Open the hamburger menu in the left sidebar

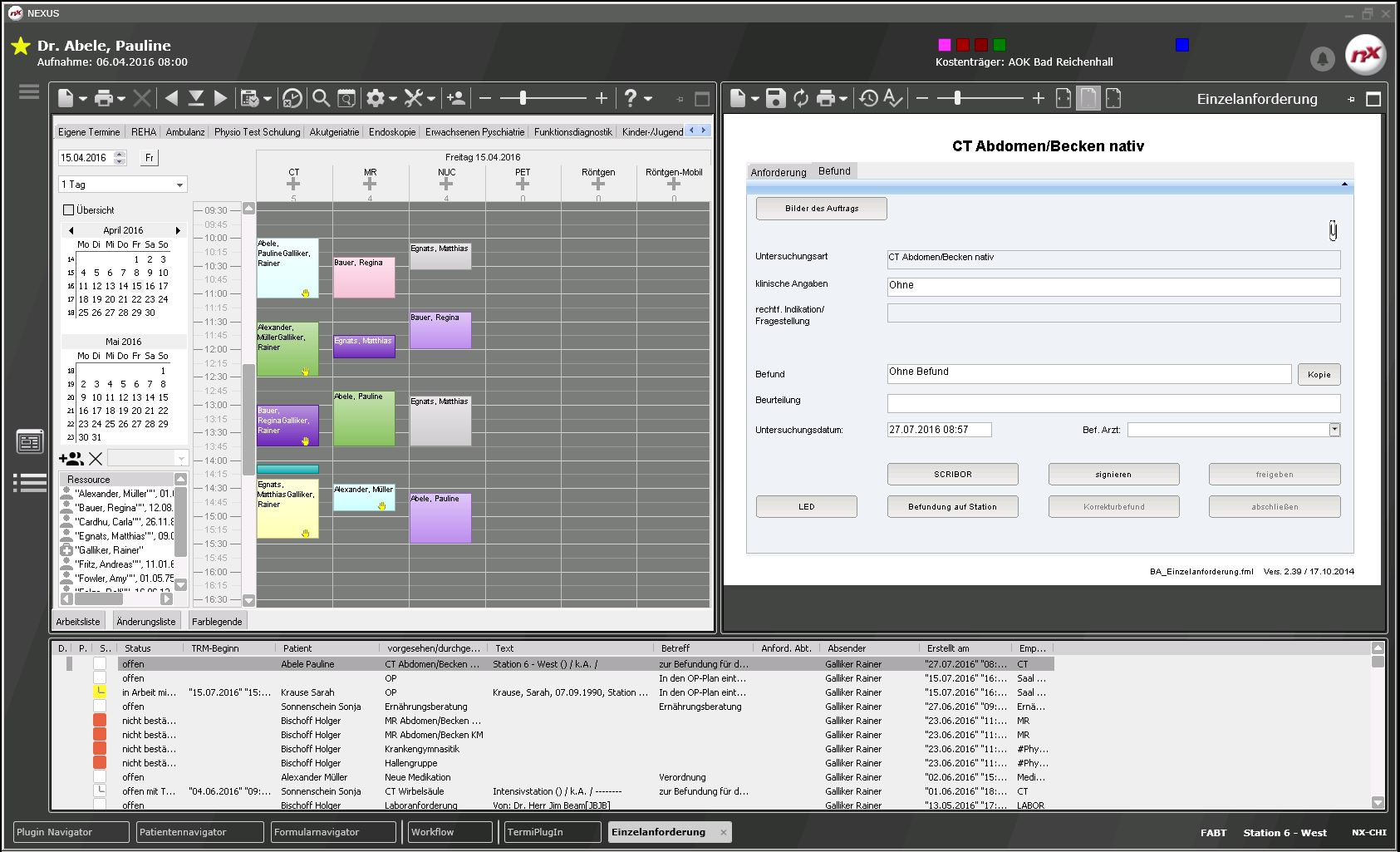click(29, 91)
